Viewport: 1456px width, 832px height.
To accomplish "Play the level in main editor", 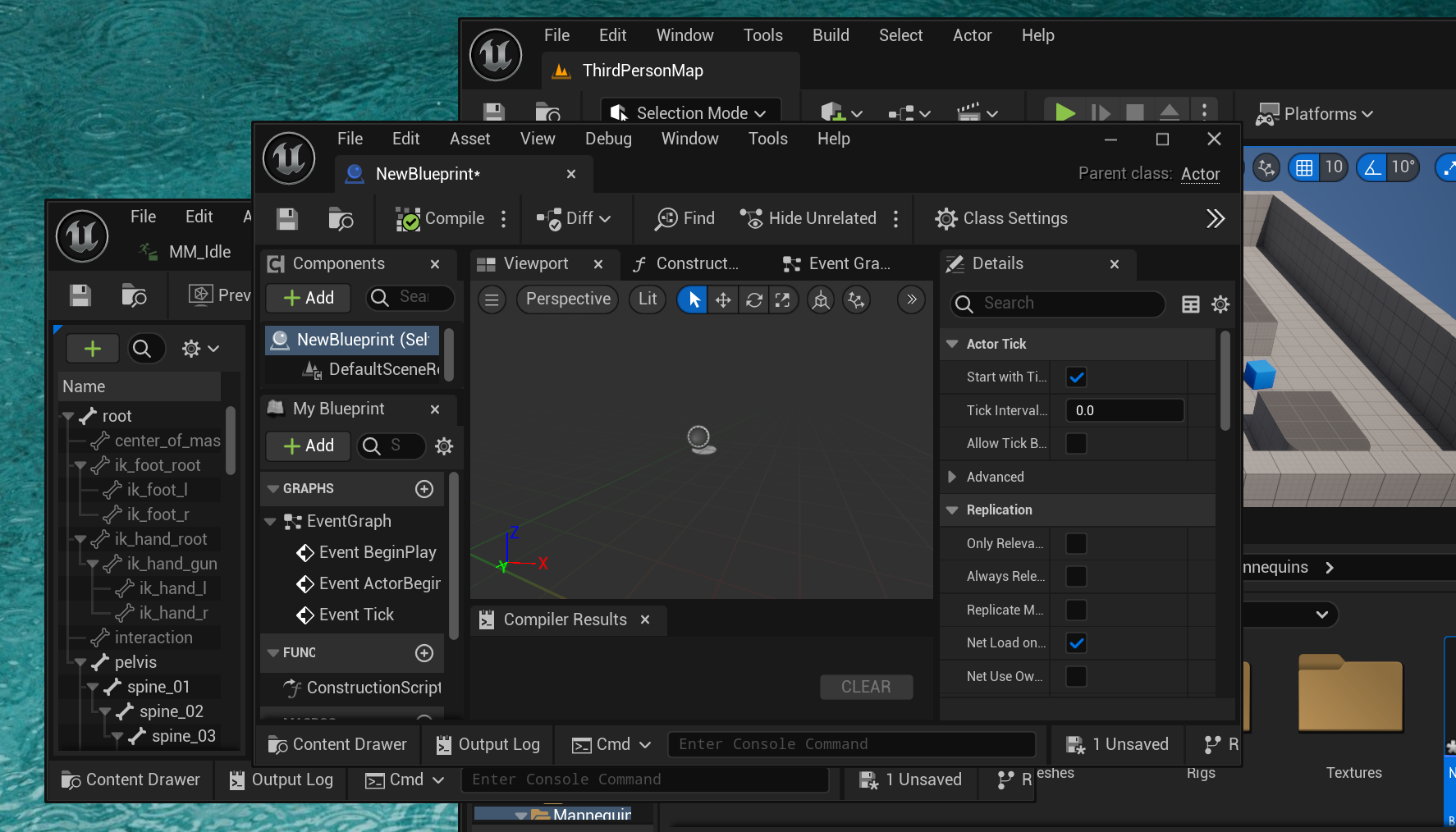I will (x=1065, y=113).
